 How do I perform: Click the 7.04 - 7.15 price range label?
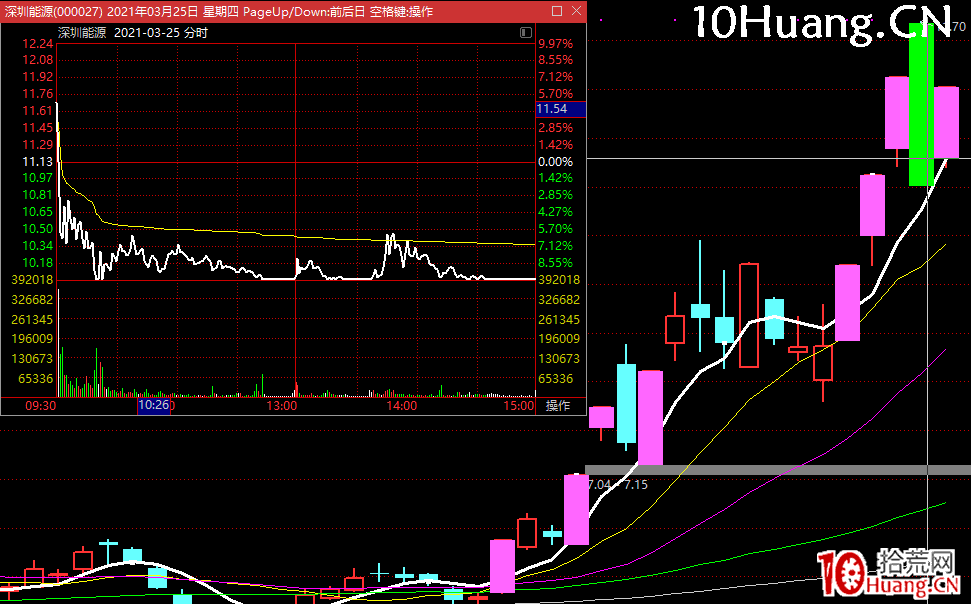pyautogui.click(x=617, y=485)
